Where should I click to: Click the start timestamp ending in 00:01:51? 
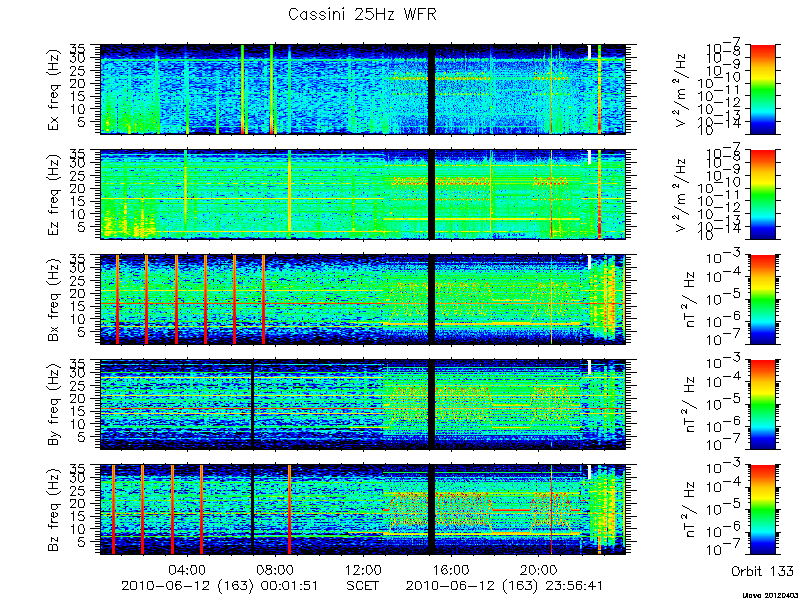coord(220,586)
